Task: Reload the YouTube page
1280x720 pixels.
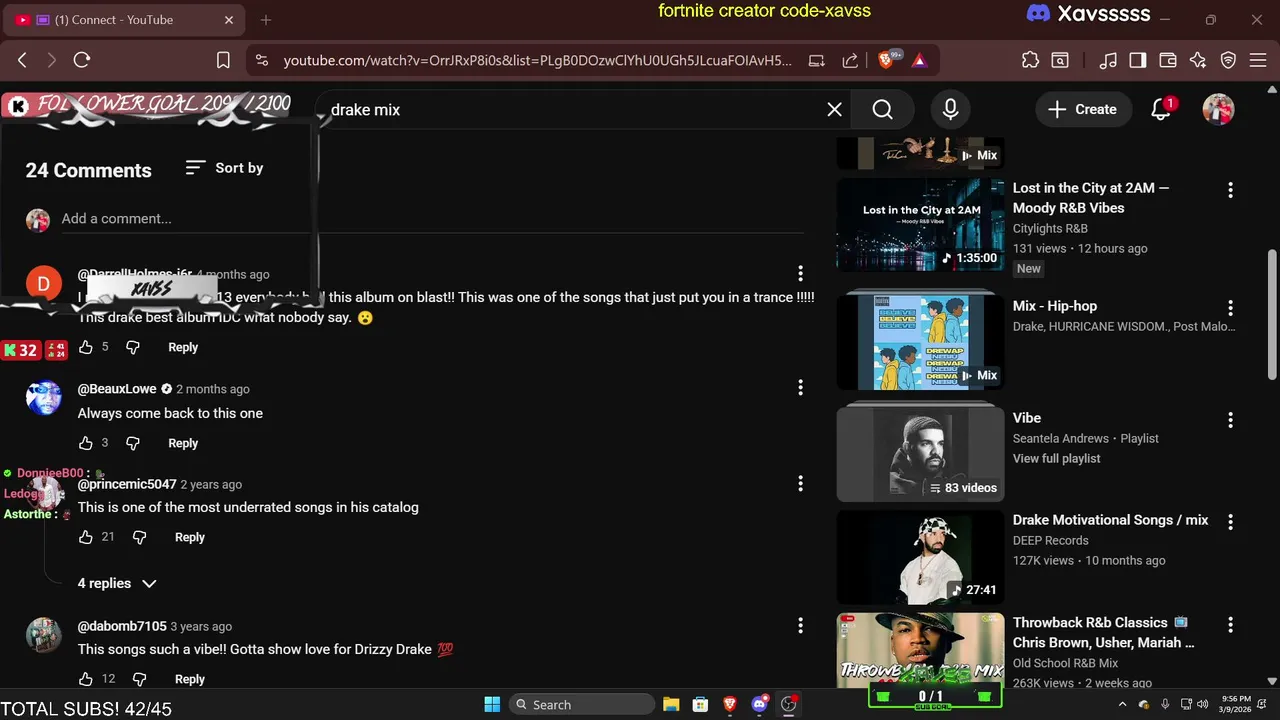Action: pos(82,60)
